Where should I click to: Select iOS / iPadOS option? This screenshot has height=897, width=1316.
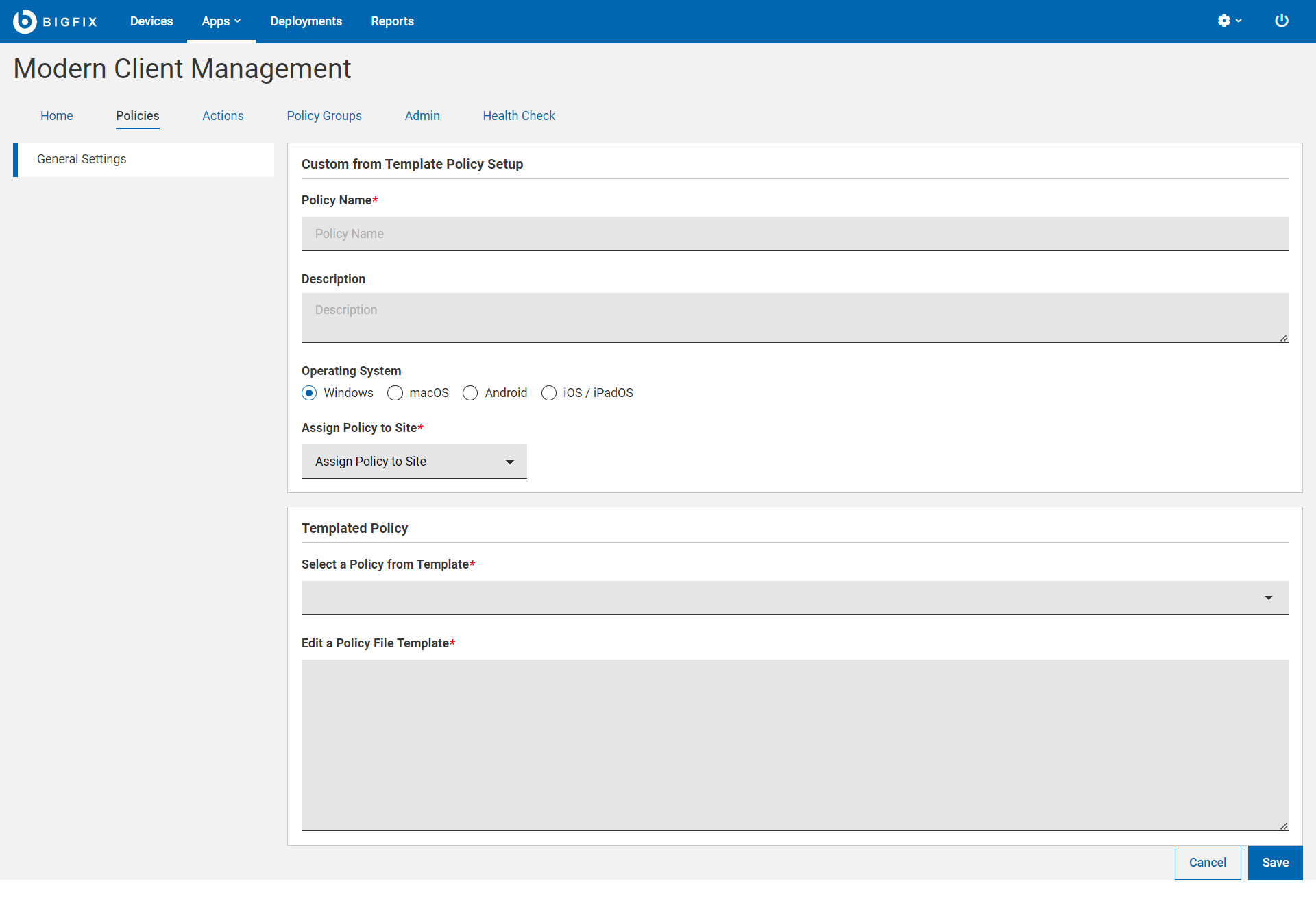(x=549, y=393)
